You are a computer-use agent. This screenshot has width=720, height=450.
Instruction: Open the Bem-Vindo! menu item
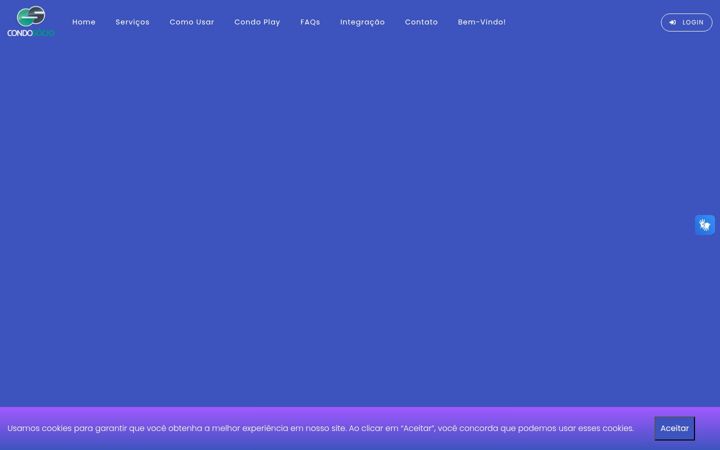[481, 22]
